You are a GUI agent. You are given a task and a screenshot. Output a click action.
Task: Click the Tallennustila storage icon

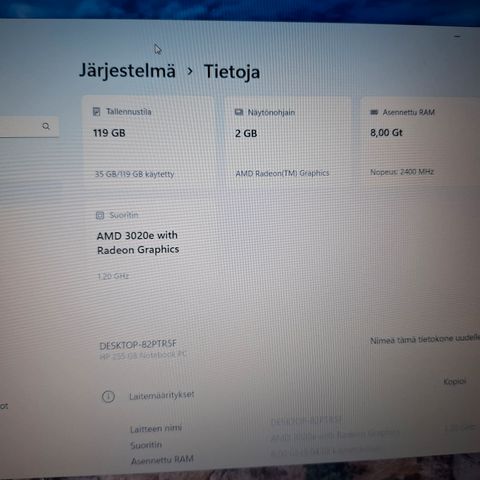[96, 111]
